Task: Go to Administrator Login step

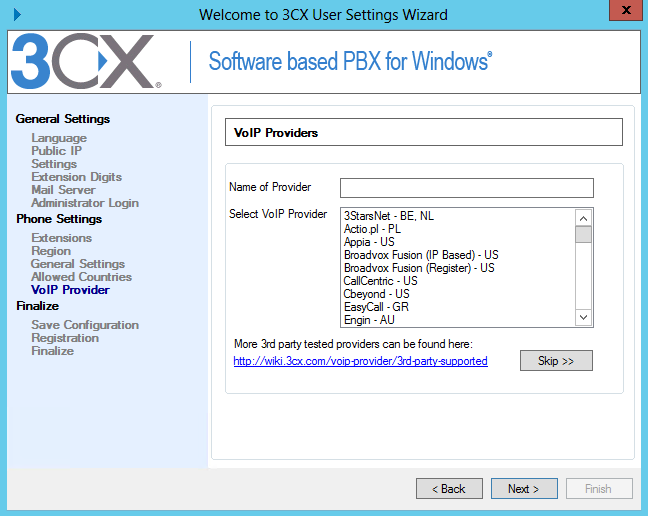Action: [85, 203]
